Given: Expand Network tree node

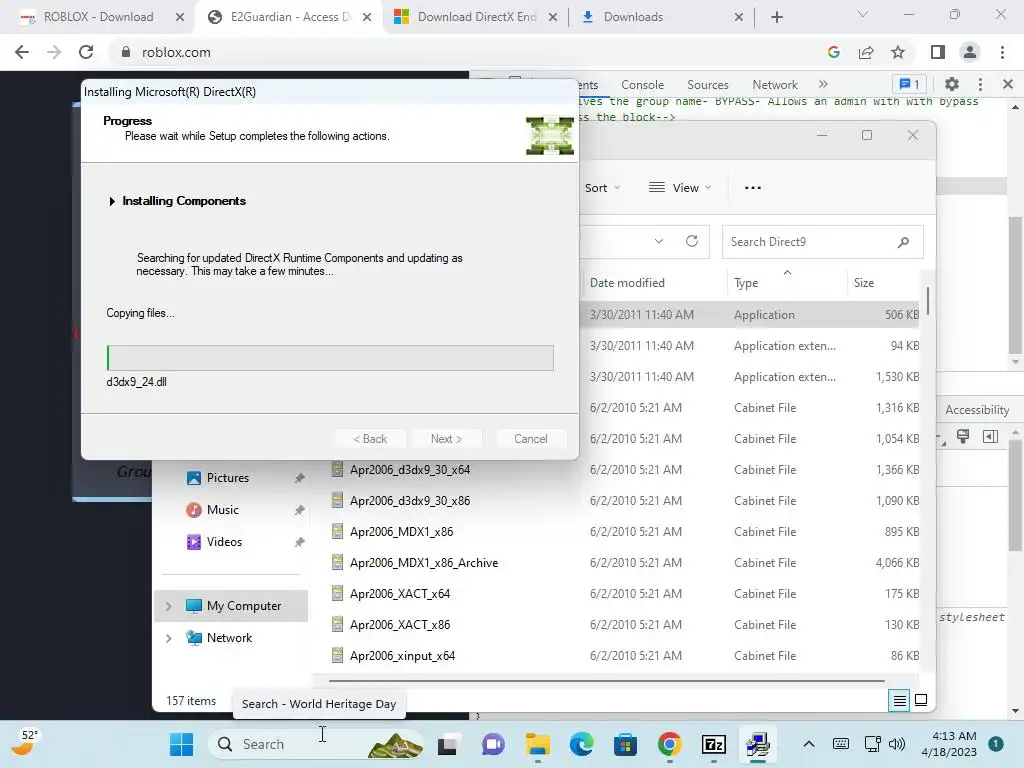Looking at the screenshot, I should pyautogui.click(x=168, y=638).
